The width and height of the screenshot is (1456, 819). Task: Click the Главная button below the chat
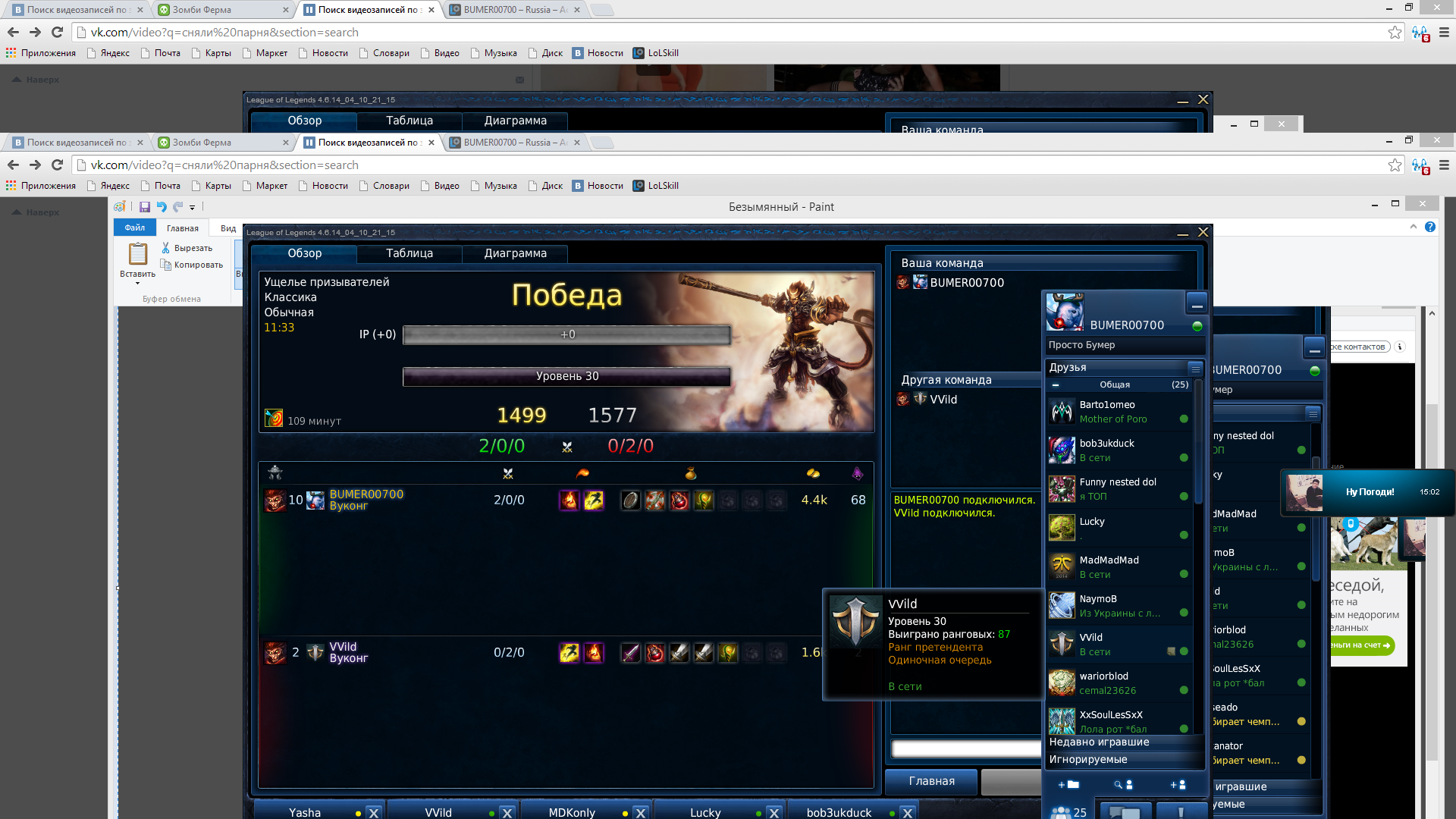(932, 781)
